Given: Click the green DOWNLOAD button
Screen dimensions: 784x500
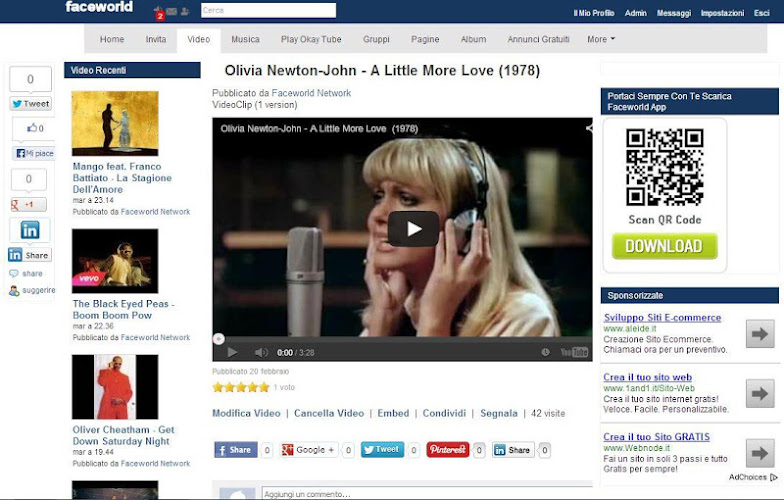Looking at the screenshot, I should pyautogui.click(x=664, y=246).
